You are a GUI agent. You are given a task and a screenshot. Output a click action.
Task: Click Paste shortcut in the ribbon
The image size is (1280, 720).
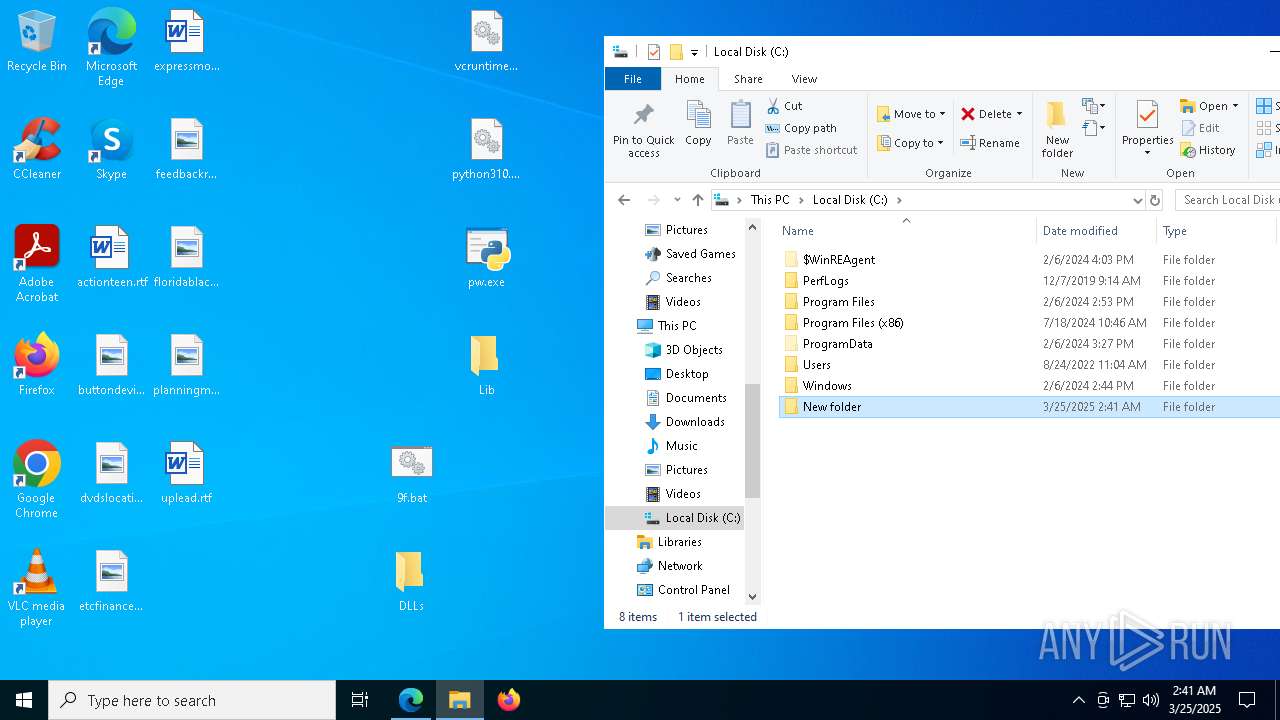coord(812,150)
